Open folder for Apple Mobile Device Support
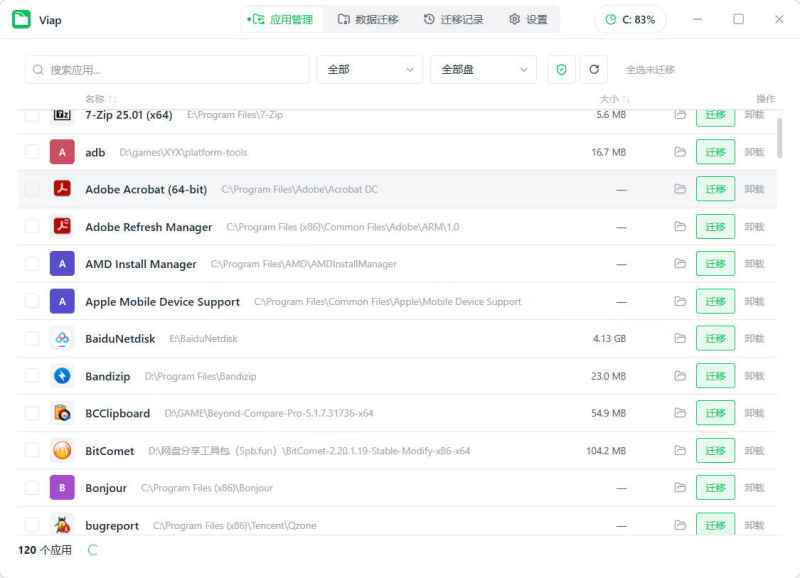Screen dimensions: 800x578 [x=680, y=301]
